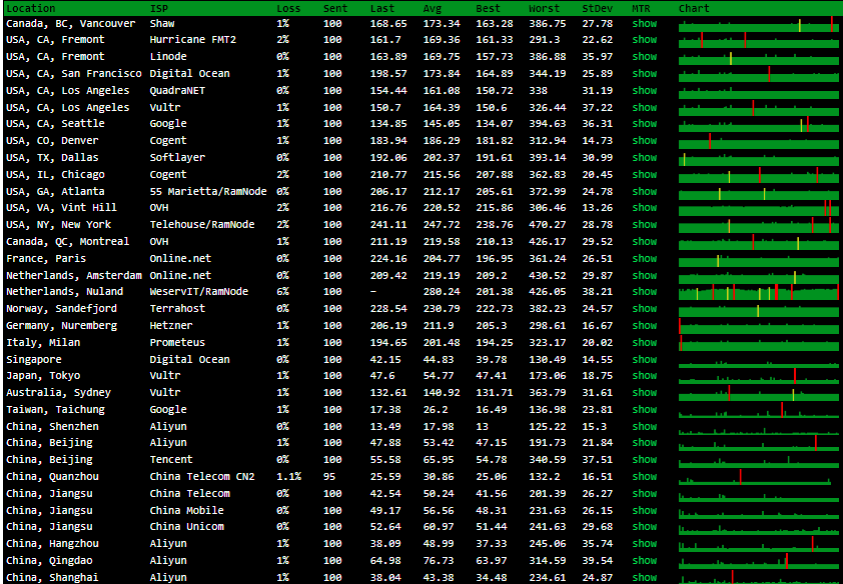Image resolution: width=843 pixels, height=584 pixels.
Task: Show MTR for Linode Fremont row
Action: pos(644,56)
